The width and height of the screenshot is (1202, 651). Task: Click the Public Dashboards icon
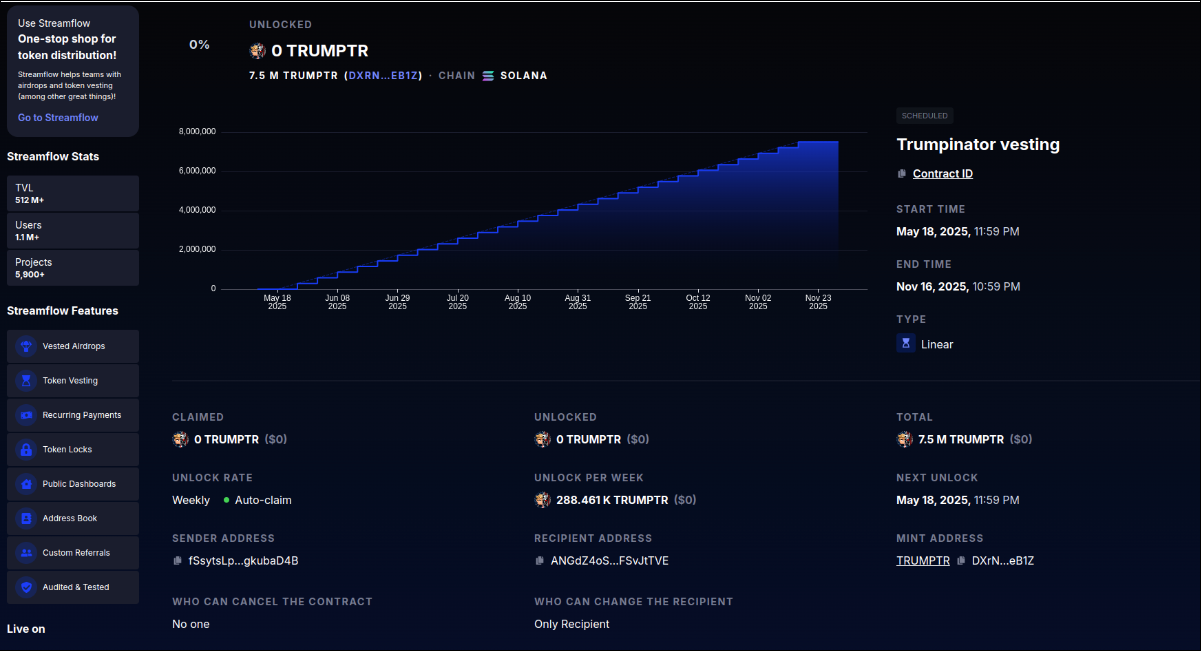[x=25, y=484]
